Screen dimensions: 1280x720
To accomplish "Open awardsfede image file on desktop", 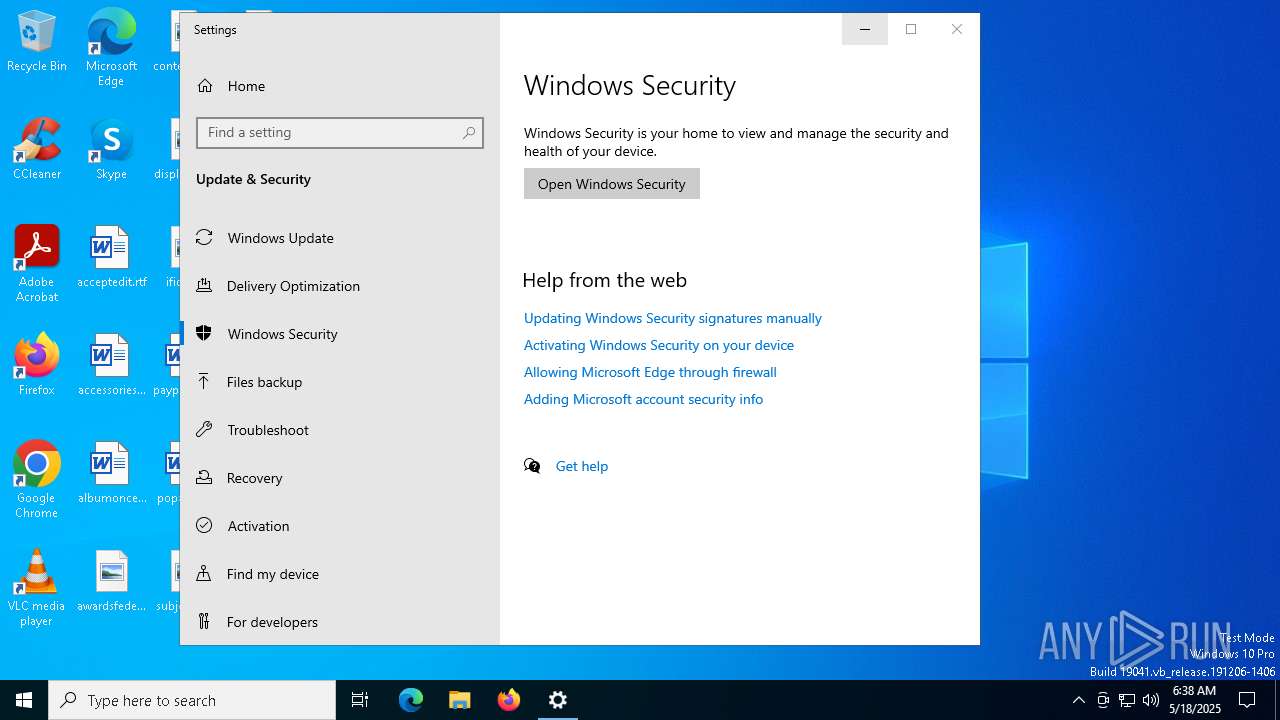I will click(111, 581).
